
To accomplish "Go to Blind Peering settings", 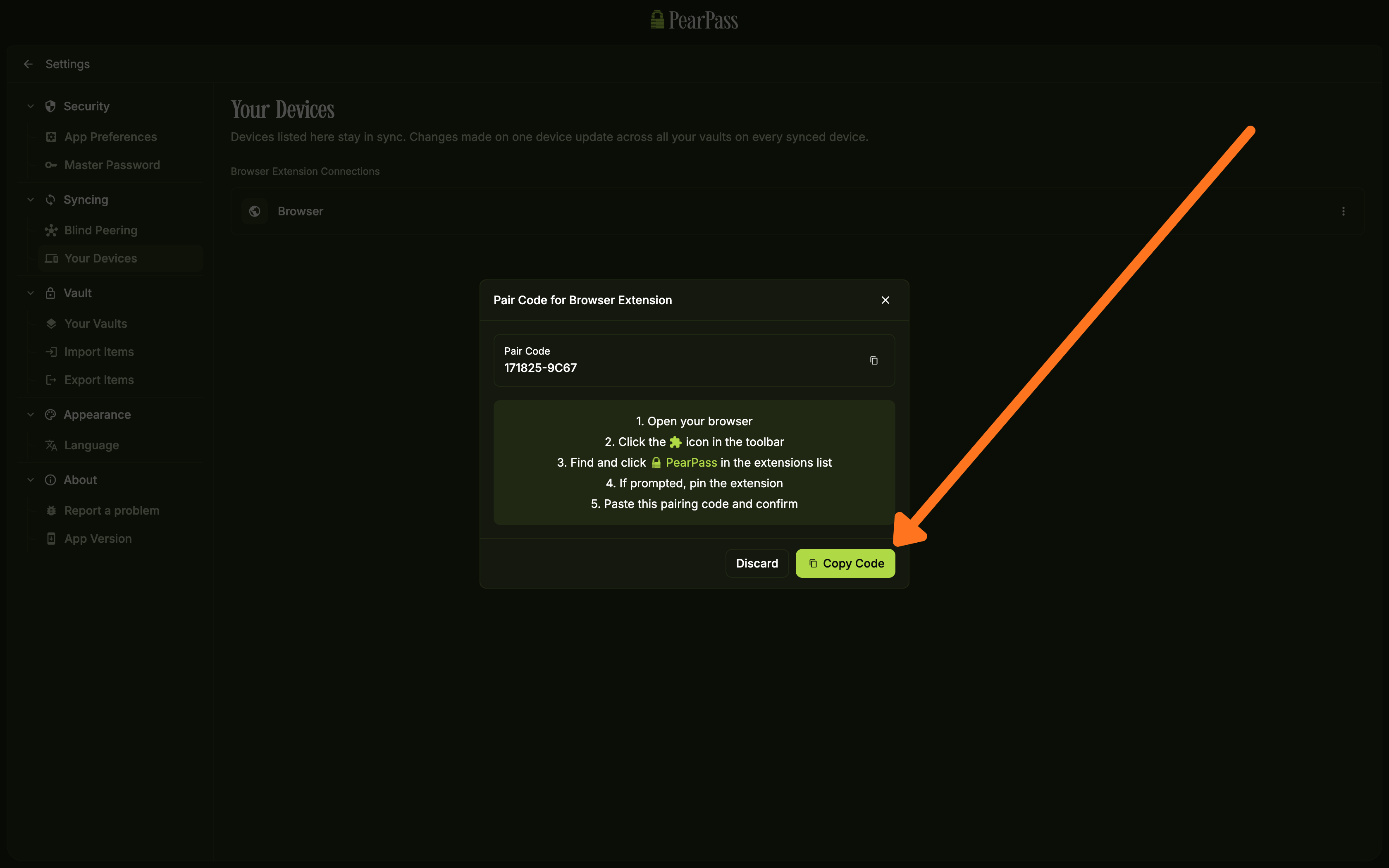I will [x=121, y=230].
